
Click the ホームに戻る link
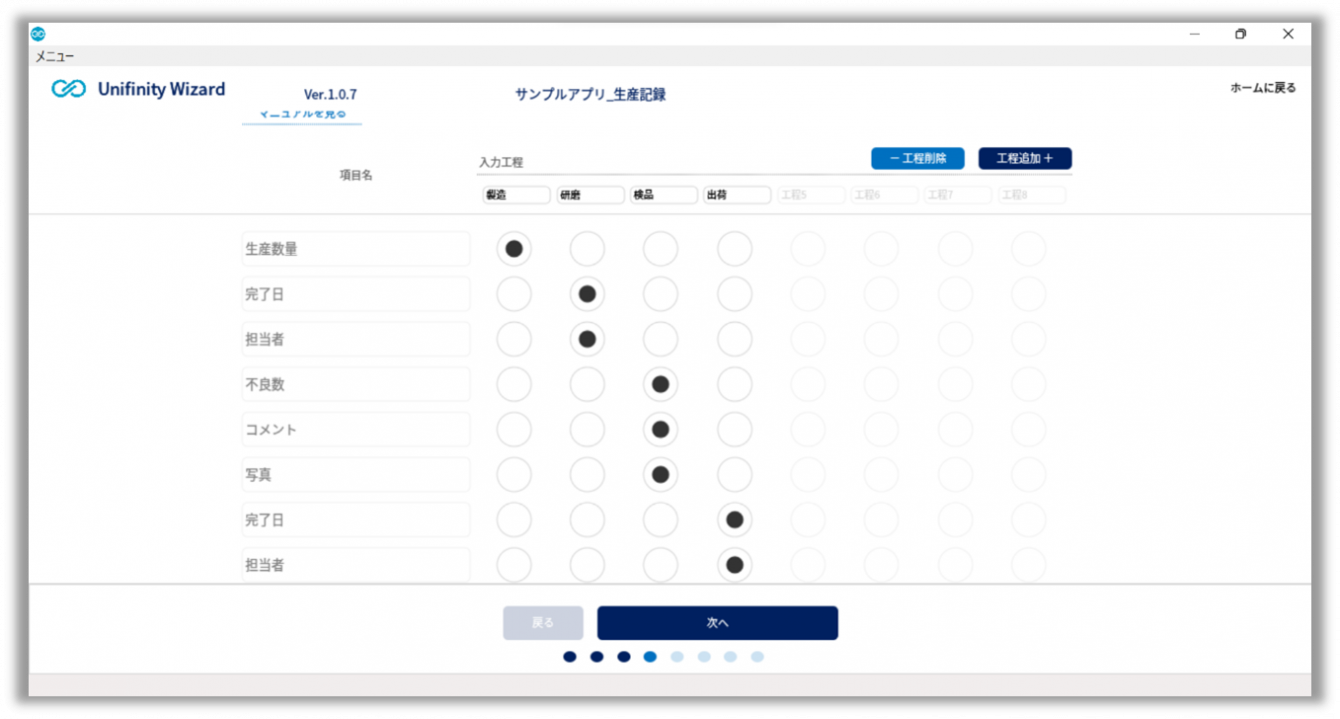tap(1263, 88)
